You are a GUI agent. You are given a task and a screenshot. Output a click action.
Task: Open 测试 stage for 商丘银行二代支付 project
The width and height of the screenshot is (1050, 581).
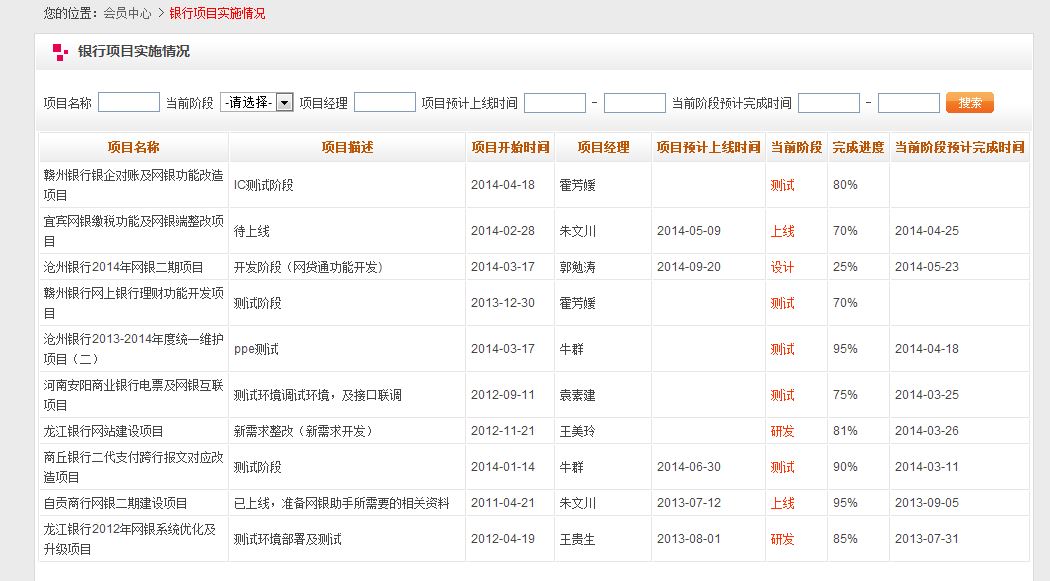point(782,467)
